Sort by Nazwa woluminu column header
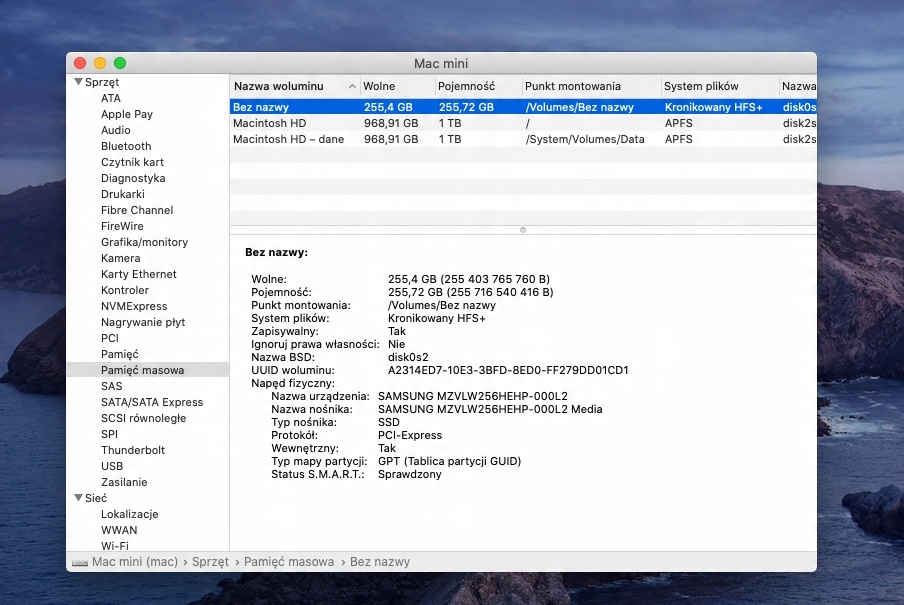 pyautogui.click(x=288, y=86)
